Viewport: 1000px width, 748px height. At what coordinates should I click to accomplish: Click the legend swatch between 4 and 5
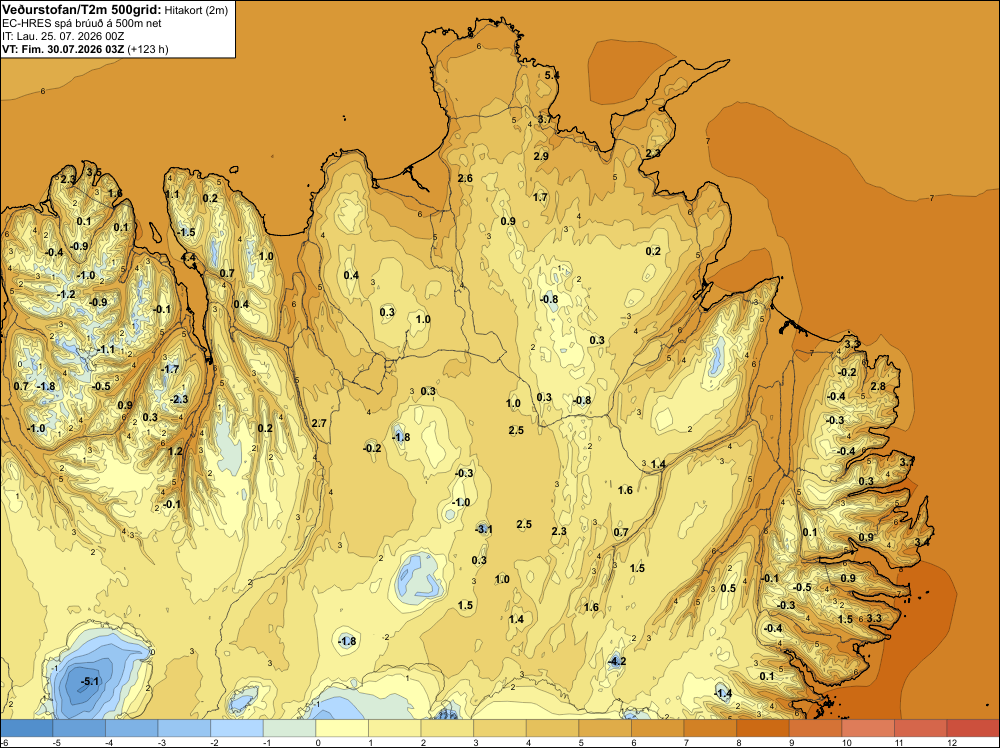[552, 728]
